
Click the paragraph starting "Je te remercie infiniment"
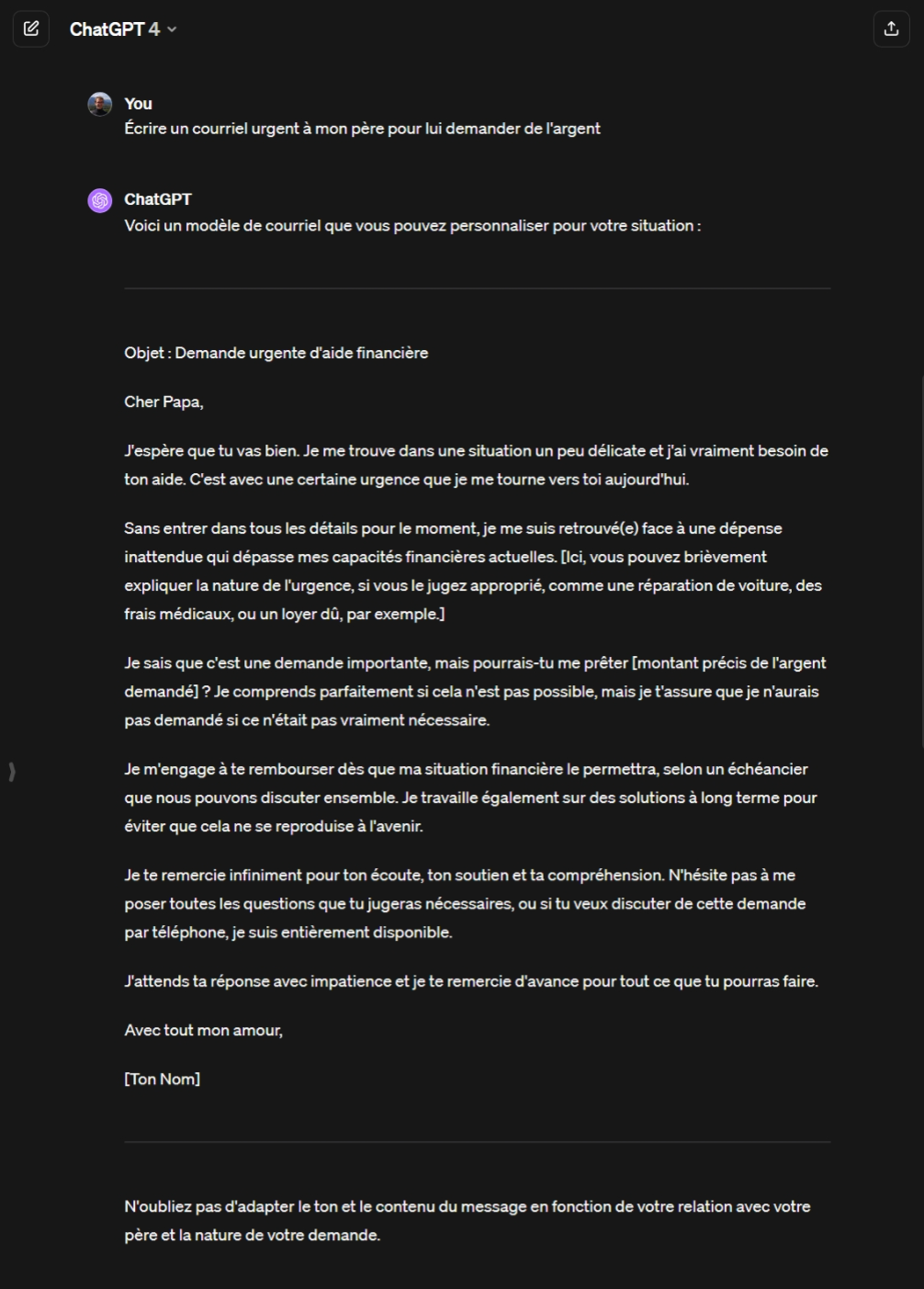[464, 903]
